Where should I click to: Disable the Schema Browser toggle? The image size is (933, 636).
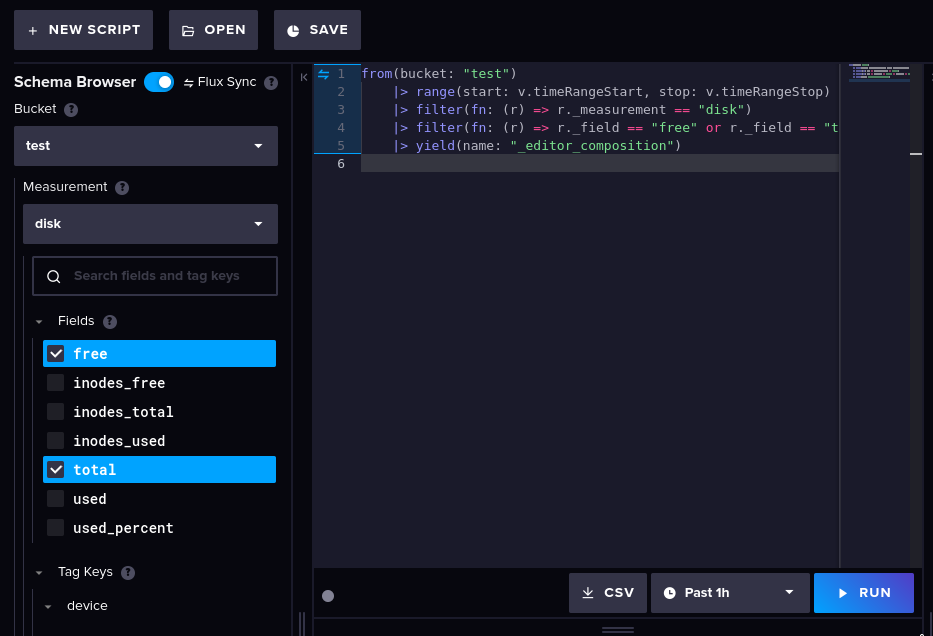[159, 82]
